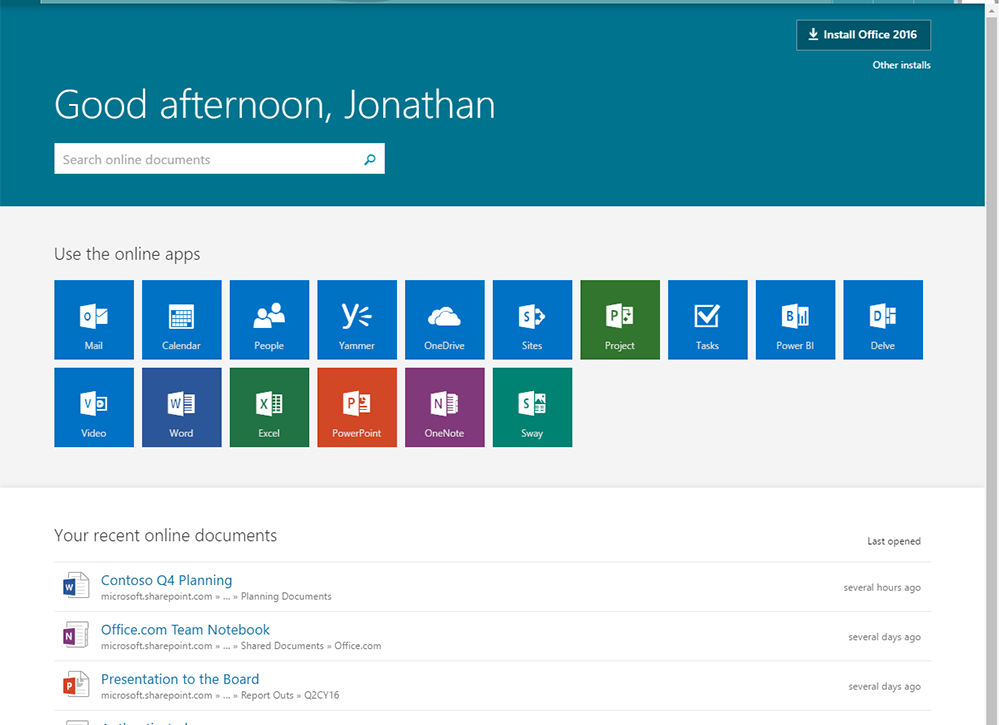1000x725 pixels.
Task: Open the Video tile
Action: (x=94, y=407)
